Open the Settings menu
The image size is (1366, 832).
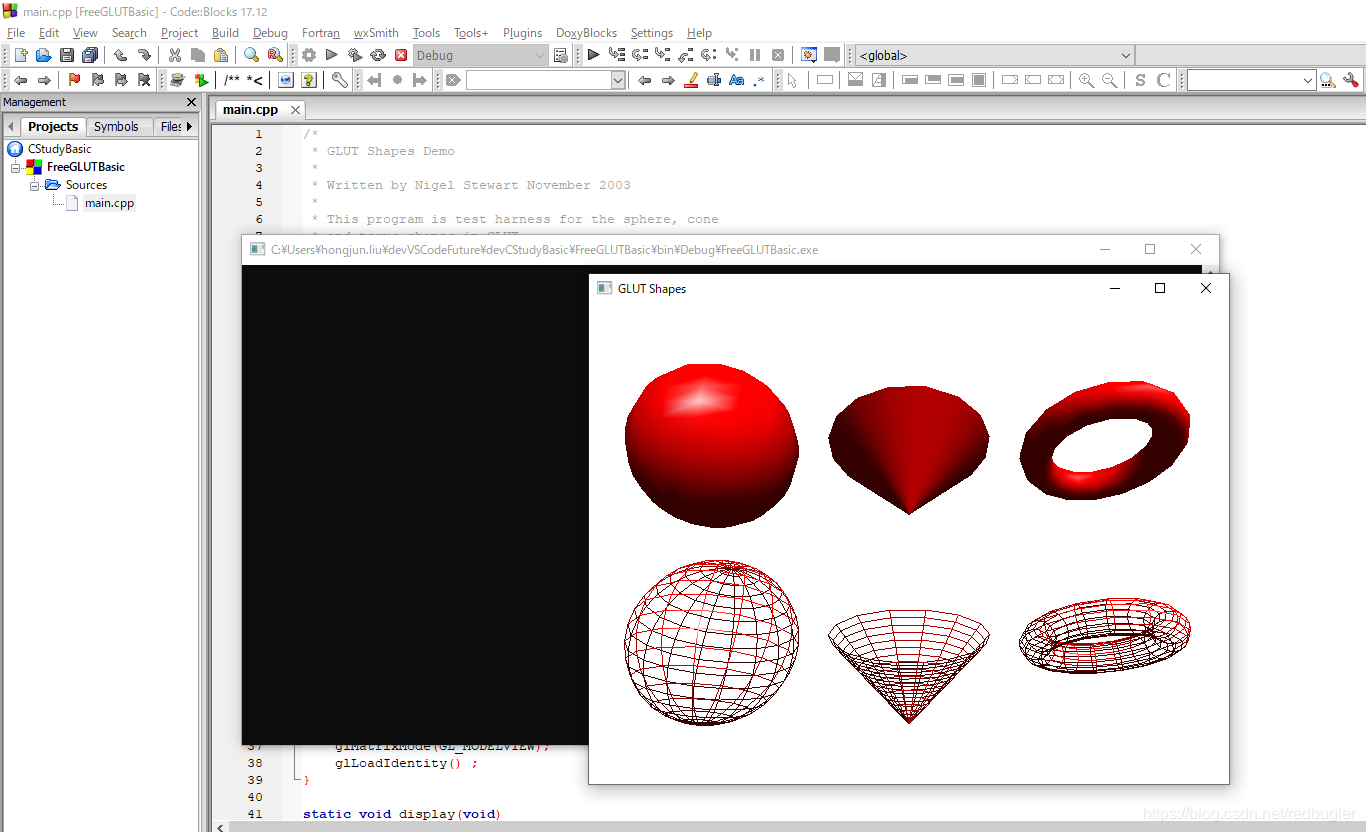click(652, 33)
